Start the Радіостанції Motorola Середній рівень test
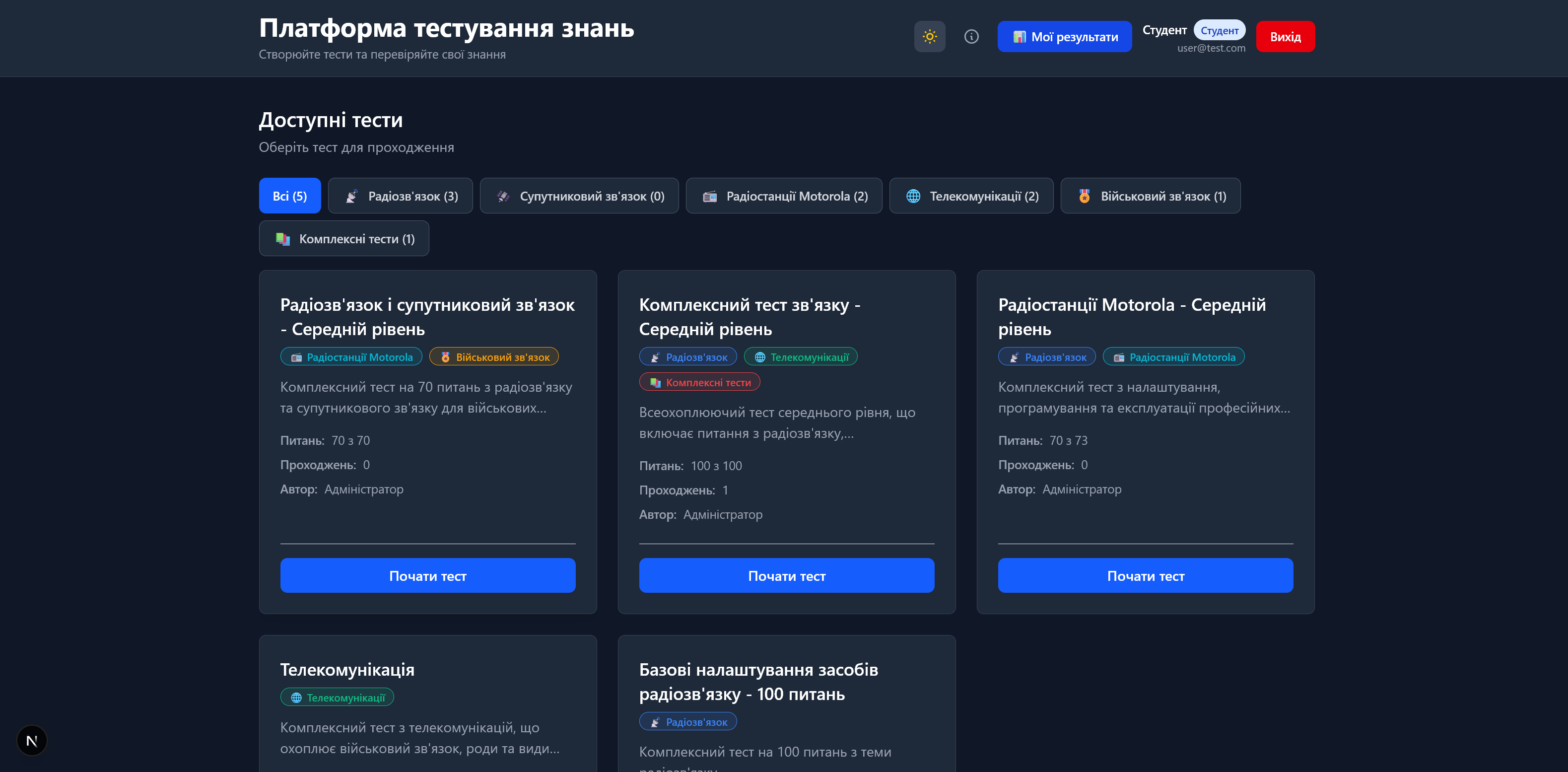This screenshot has width=1568, height=772. (x=1146, y=575)
